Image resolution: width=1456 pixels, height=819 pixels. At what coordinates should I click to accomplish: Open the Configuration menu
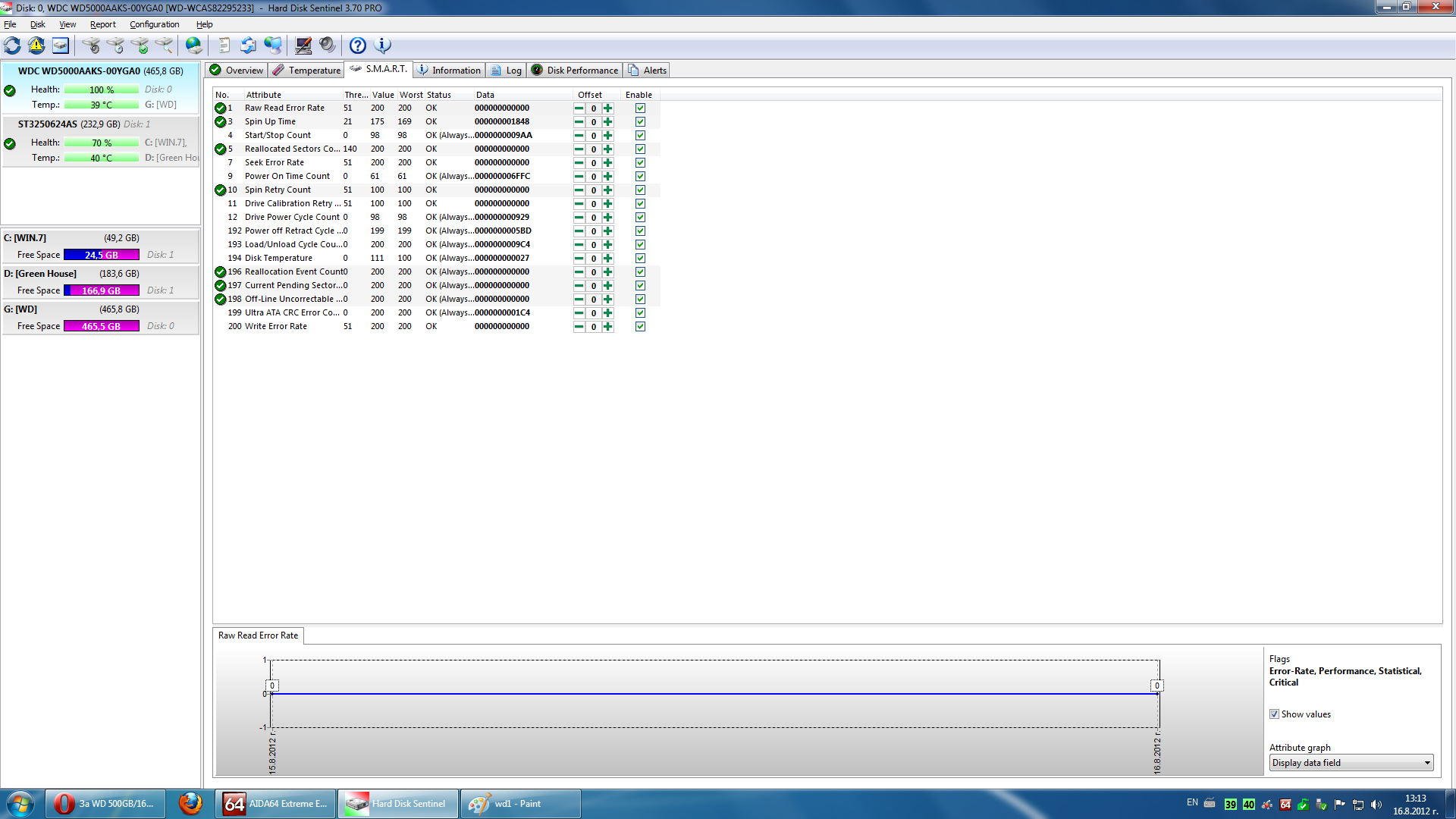pos(154,24)
